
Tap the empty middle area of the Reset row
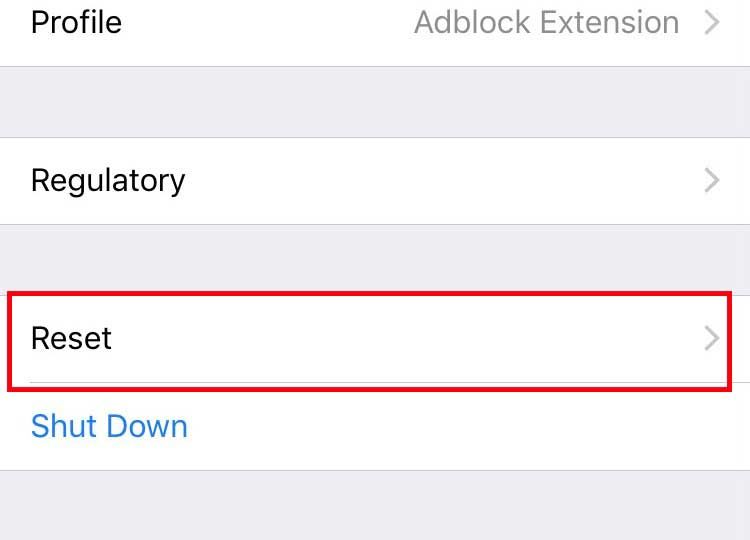(x=407, y=338)
